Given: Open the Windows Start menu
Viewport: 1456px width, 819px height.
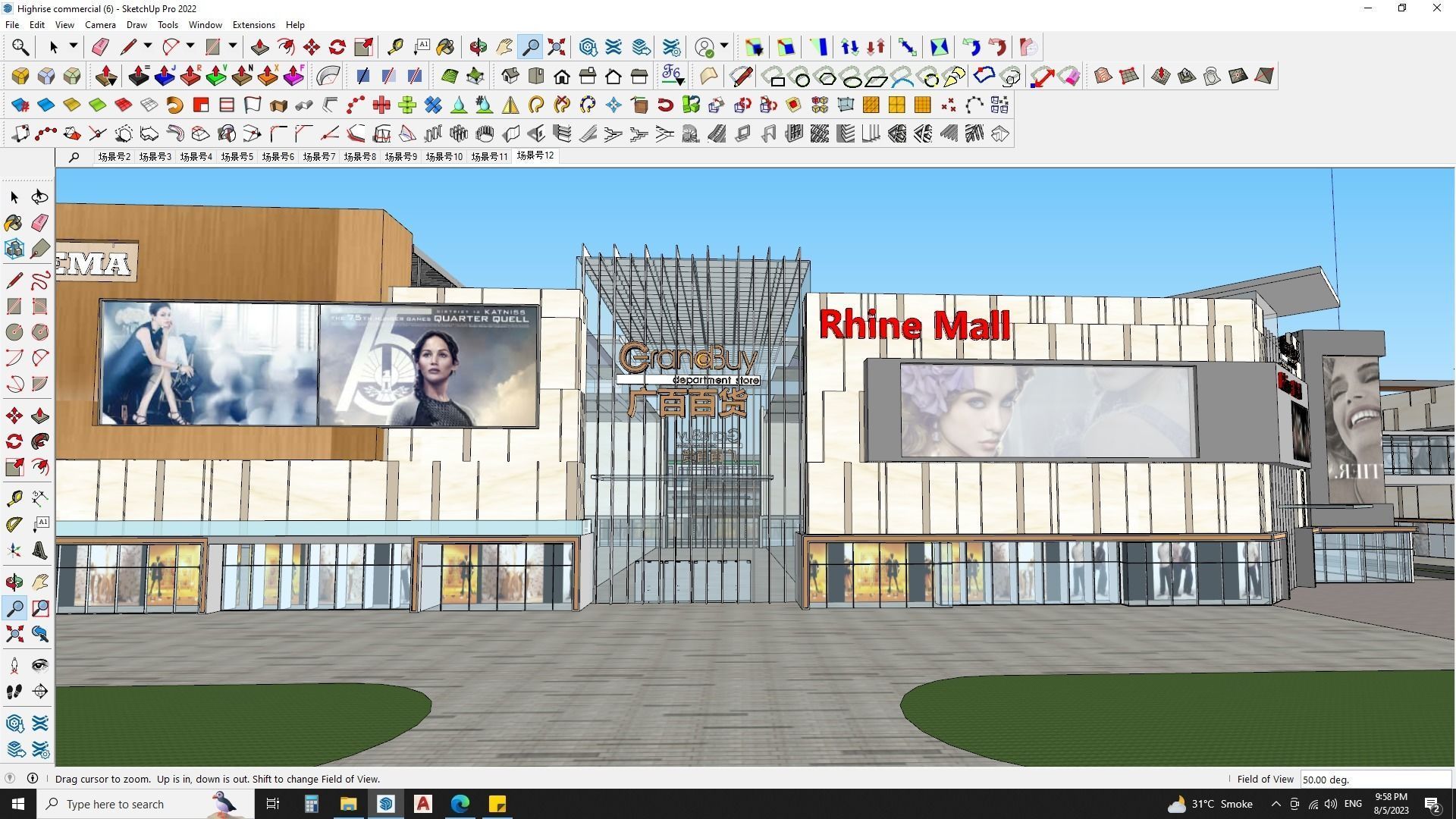Looking at the screenshot, I should pos(18,804).
